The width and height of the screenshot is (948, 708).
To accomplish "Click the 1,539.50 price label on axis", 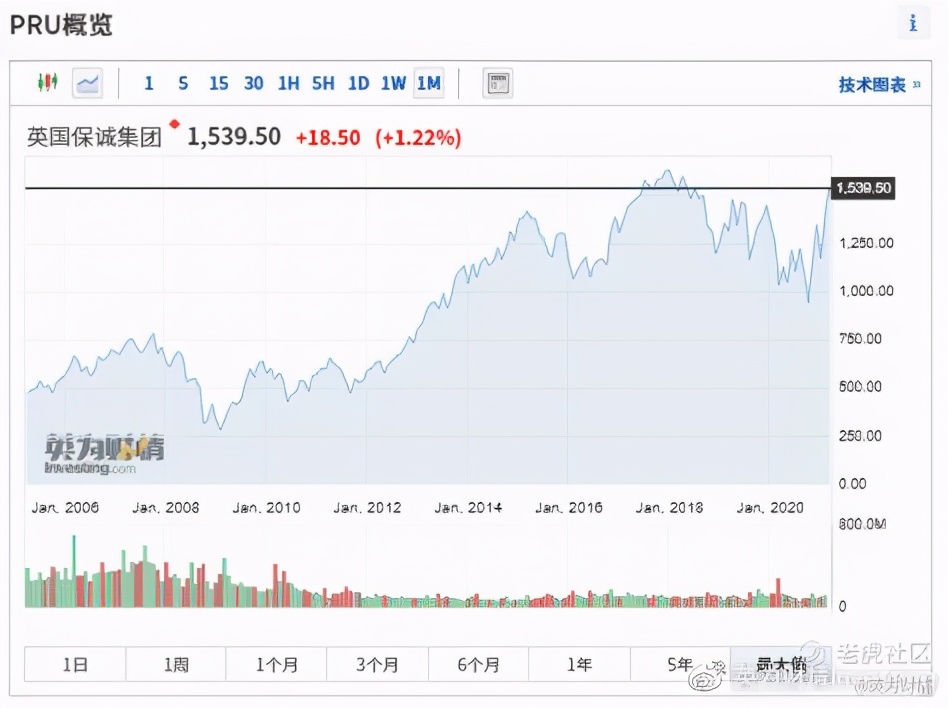I will coord(863,188).
